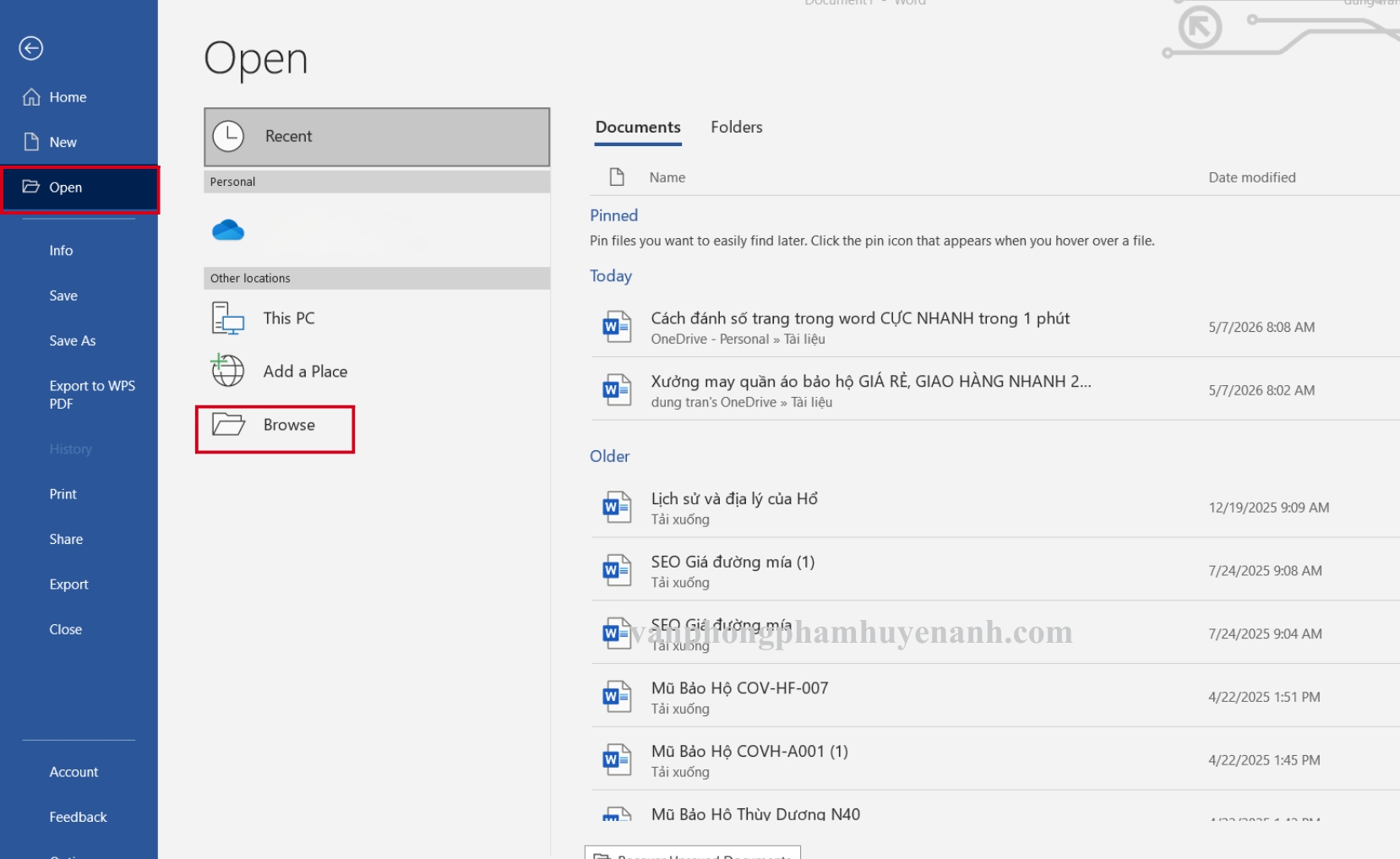This screenshot has height=859, width=1400.
Task: Choose the This PC label
Action: pos(289,318)
